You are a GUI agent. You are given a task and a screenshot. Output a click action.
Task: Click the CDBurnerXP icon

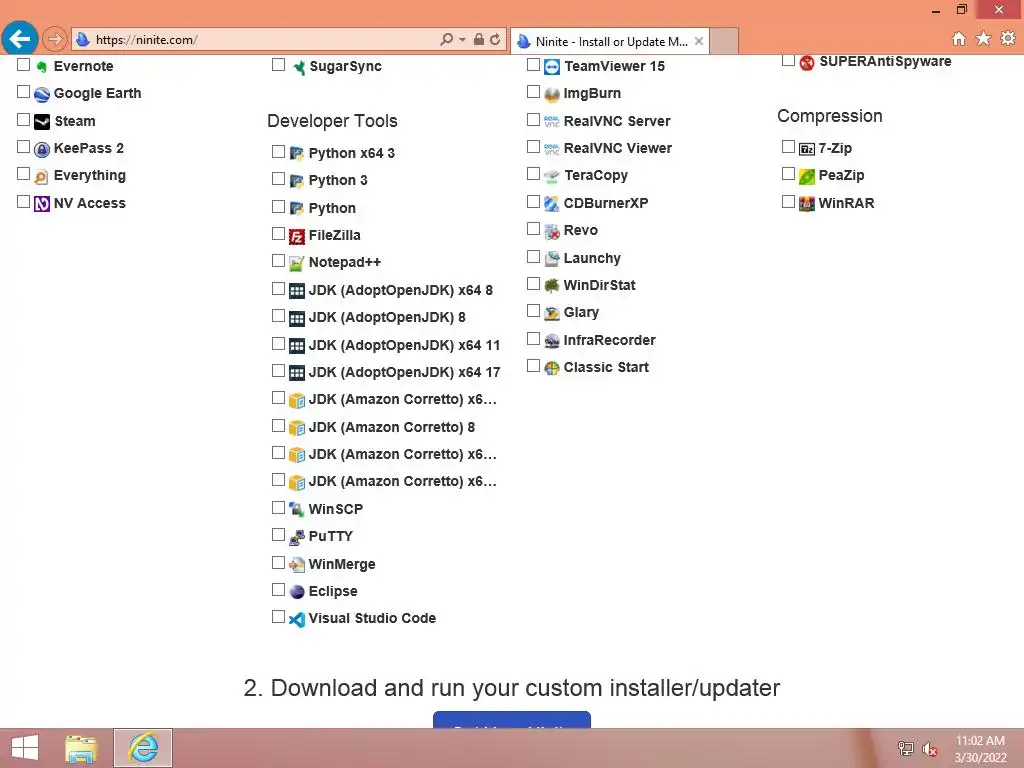[x=552, y=204]
